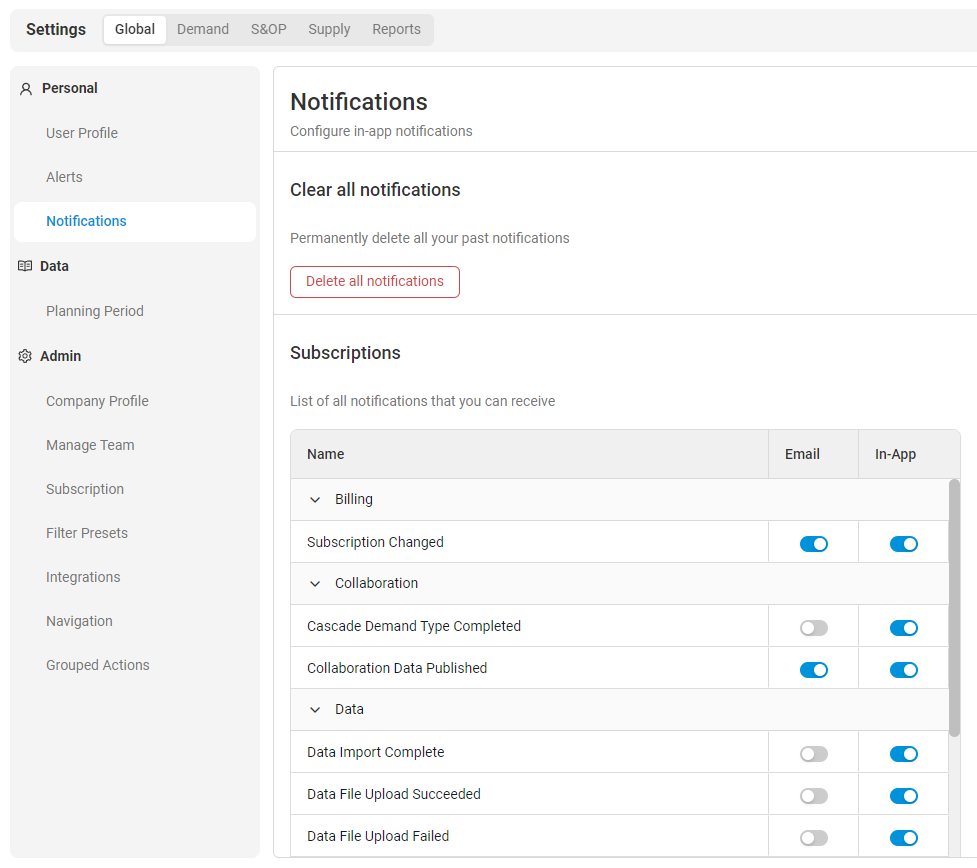This screenshot has height=868, width=977.
Task: Enable Email toggle for Cascade Demand Type Completed
Action: 813,628
